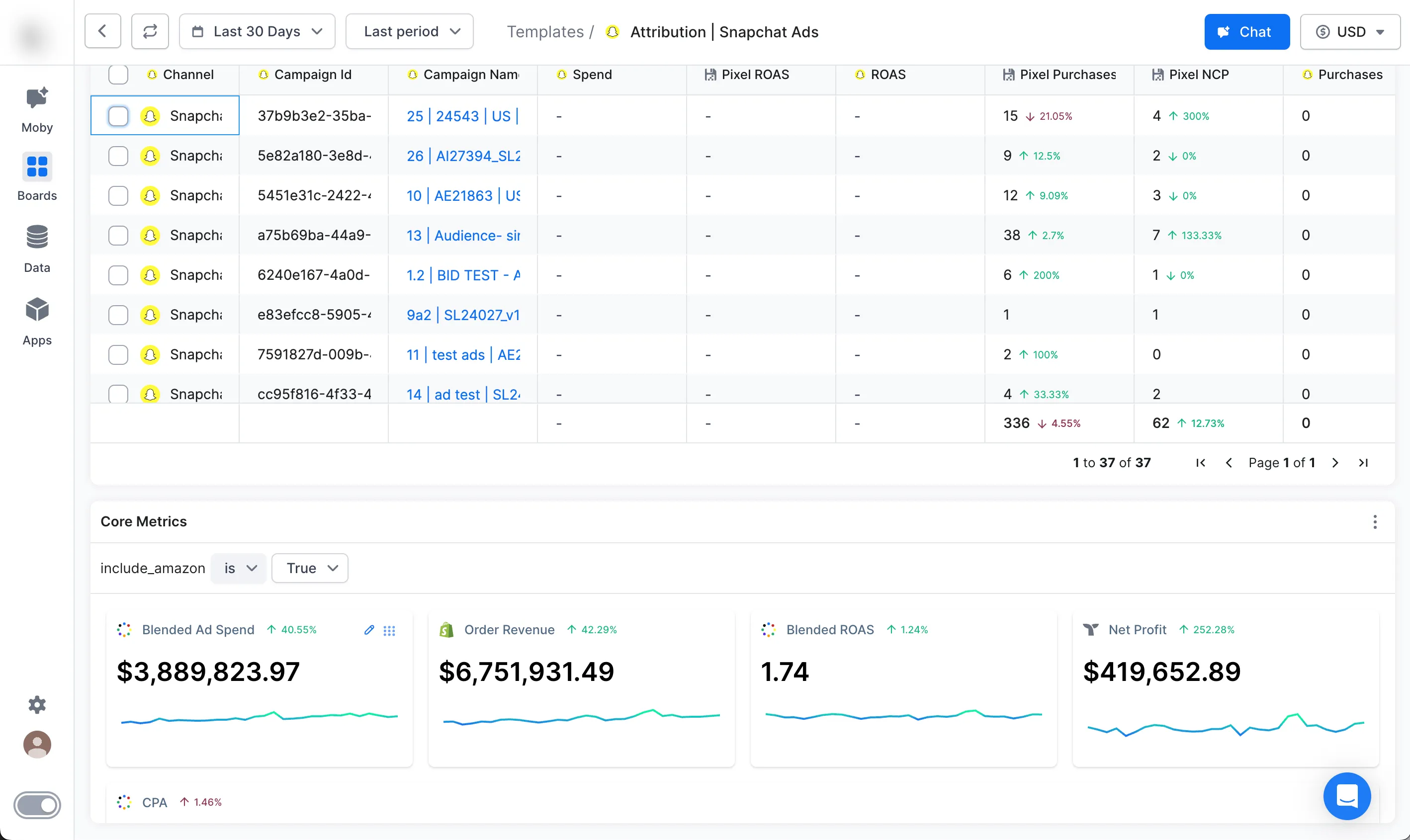Click the back arrow button
The height and width of the screenshot is (840, 1410).
point(102,32)
